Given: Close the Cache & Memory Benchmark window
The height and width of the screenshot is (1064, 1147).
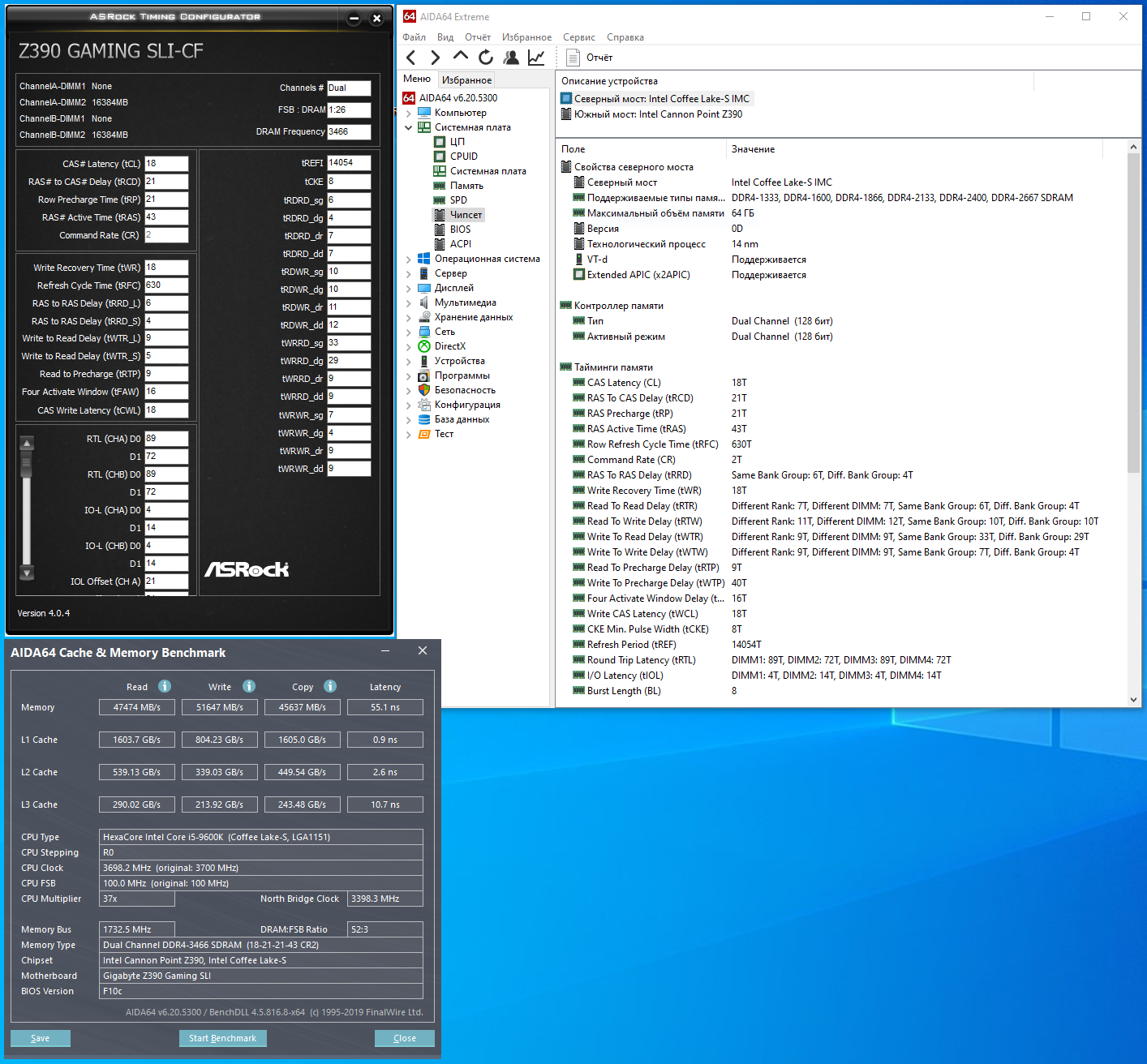Looking at the screenshot, I should click(423, 650).
